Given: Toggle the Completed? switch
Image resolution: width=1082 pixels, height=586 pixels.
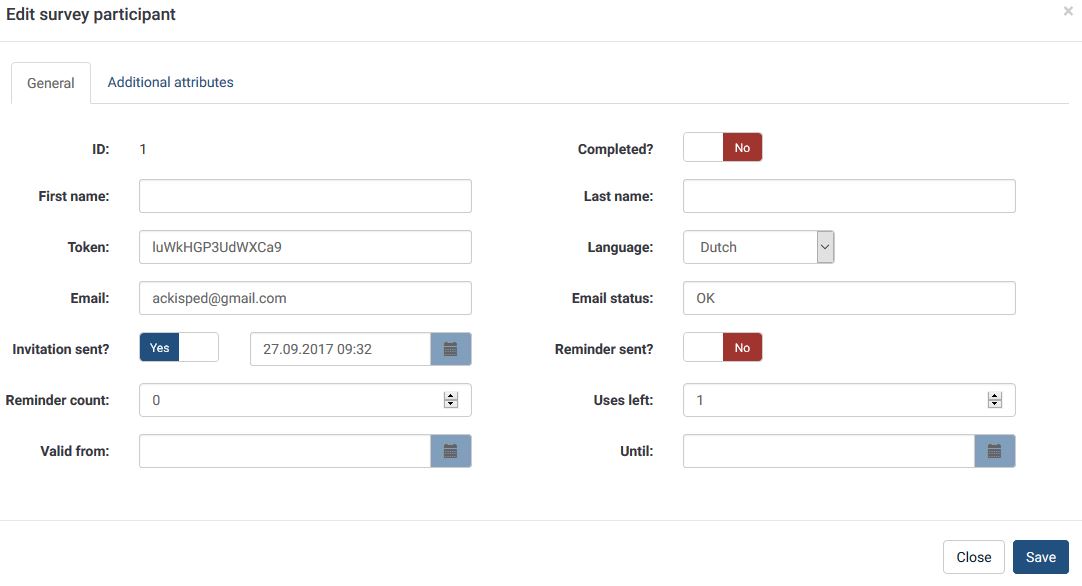Looking at the screenshot, I should point(722,148).
